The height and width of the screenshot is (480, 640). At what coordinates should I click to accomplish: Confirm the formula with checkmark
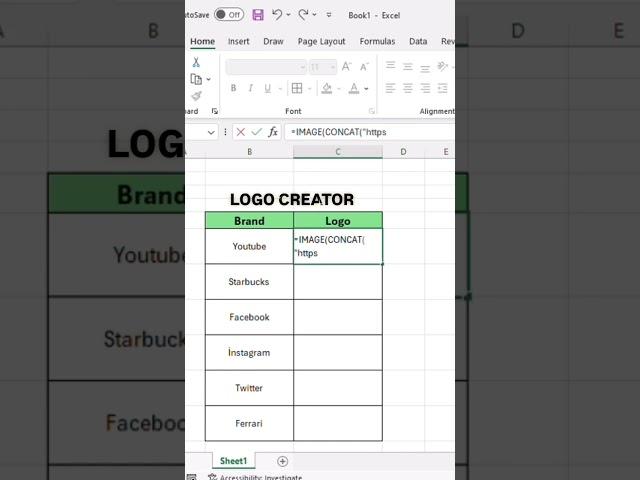[256, 132]
